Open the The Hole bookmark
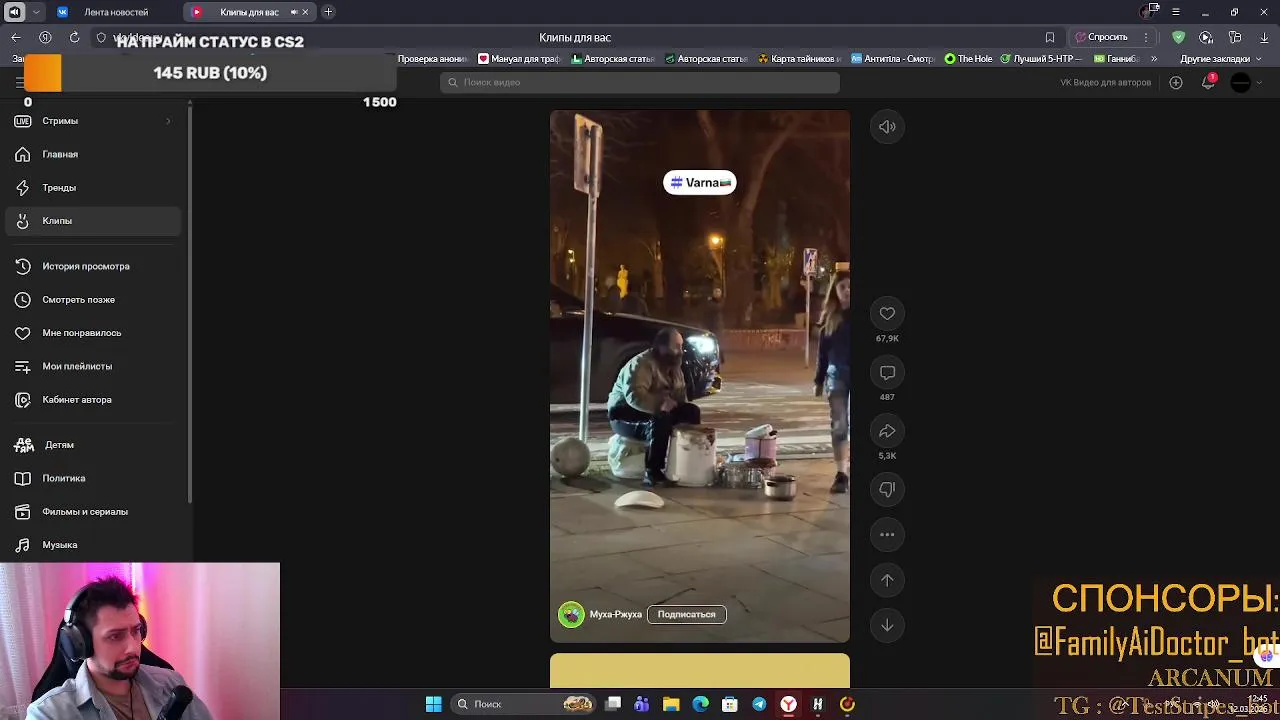This screenshot has width=1280, height=720. tap(968, 59)
